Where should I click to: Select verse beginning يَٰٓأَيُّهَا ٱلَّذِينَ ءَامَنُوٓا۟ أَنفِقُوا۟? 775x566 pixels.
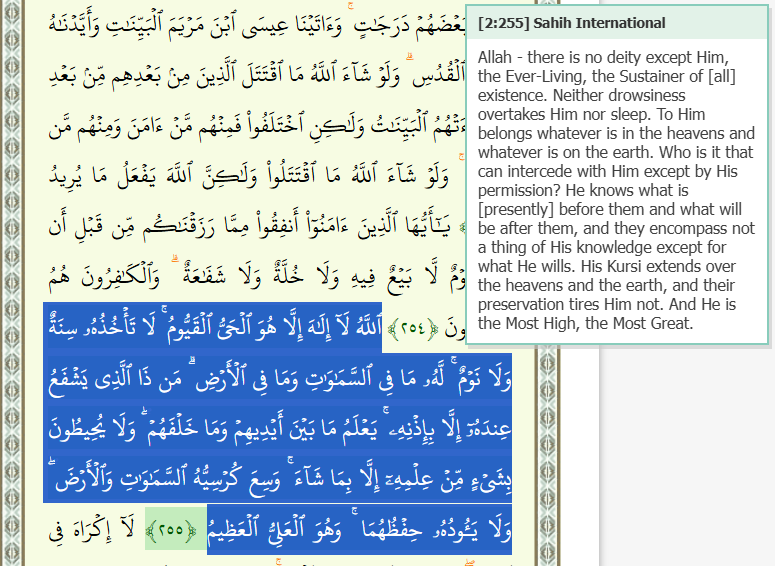[x=249, y=226]
